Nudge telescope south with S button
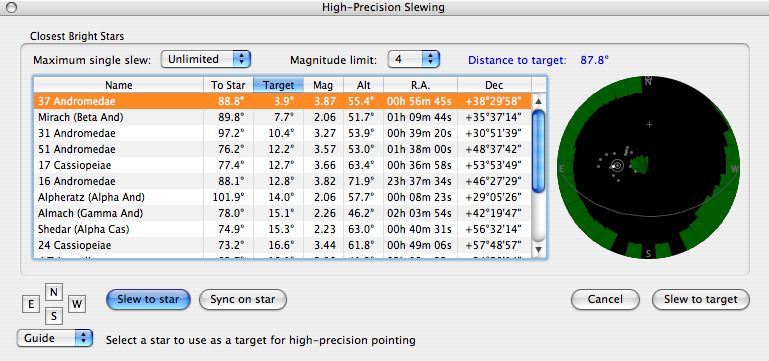The height and width of the screenshot is (361, 769). (54, 316)
